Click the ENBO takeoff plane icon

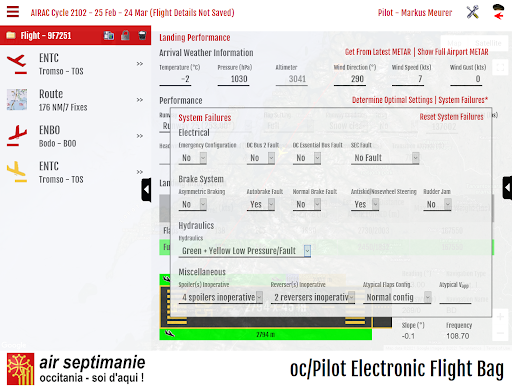(17, 136)
